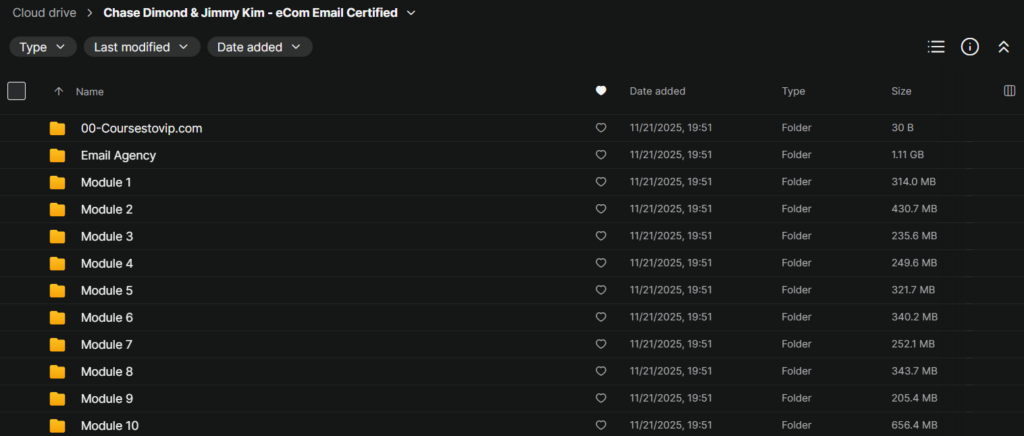Click the Module 5 folder icon
This screenshot has height=436, width=1024.
coord(58,291)
